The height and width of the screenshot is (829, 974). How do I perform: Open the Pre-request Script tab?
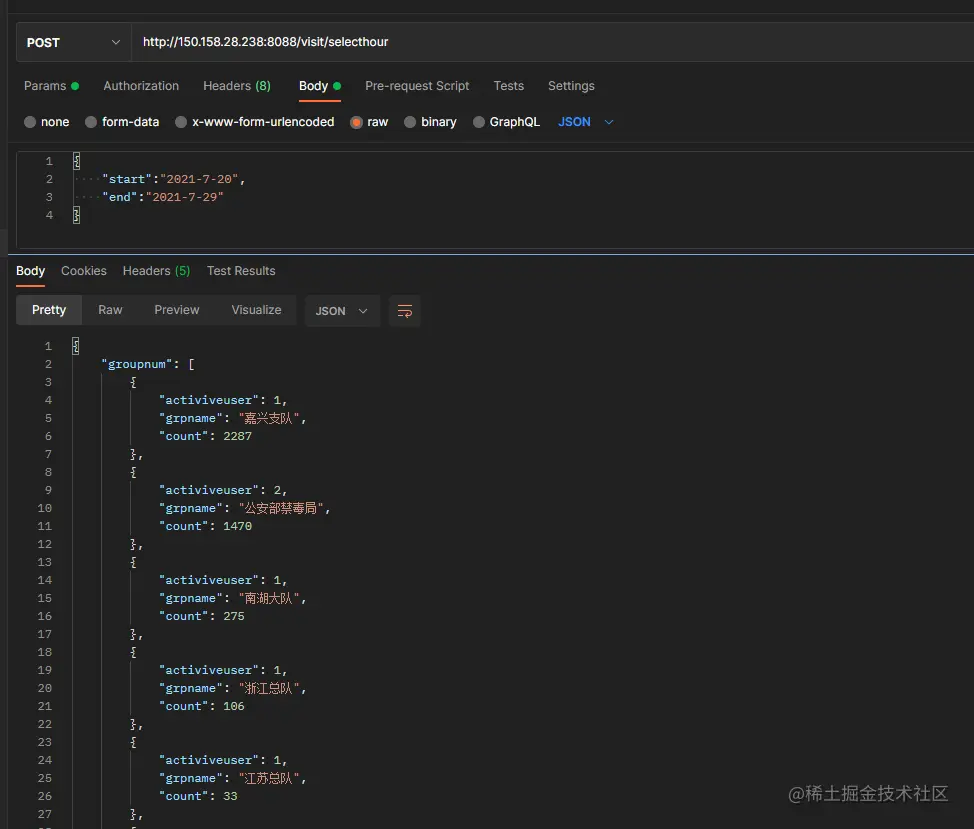(x=417, y=86)
